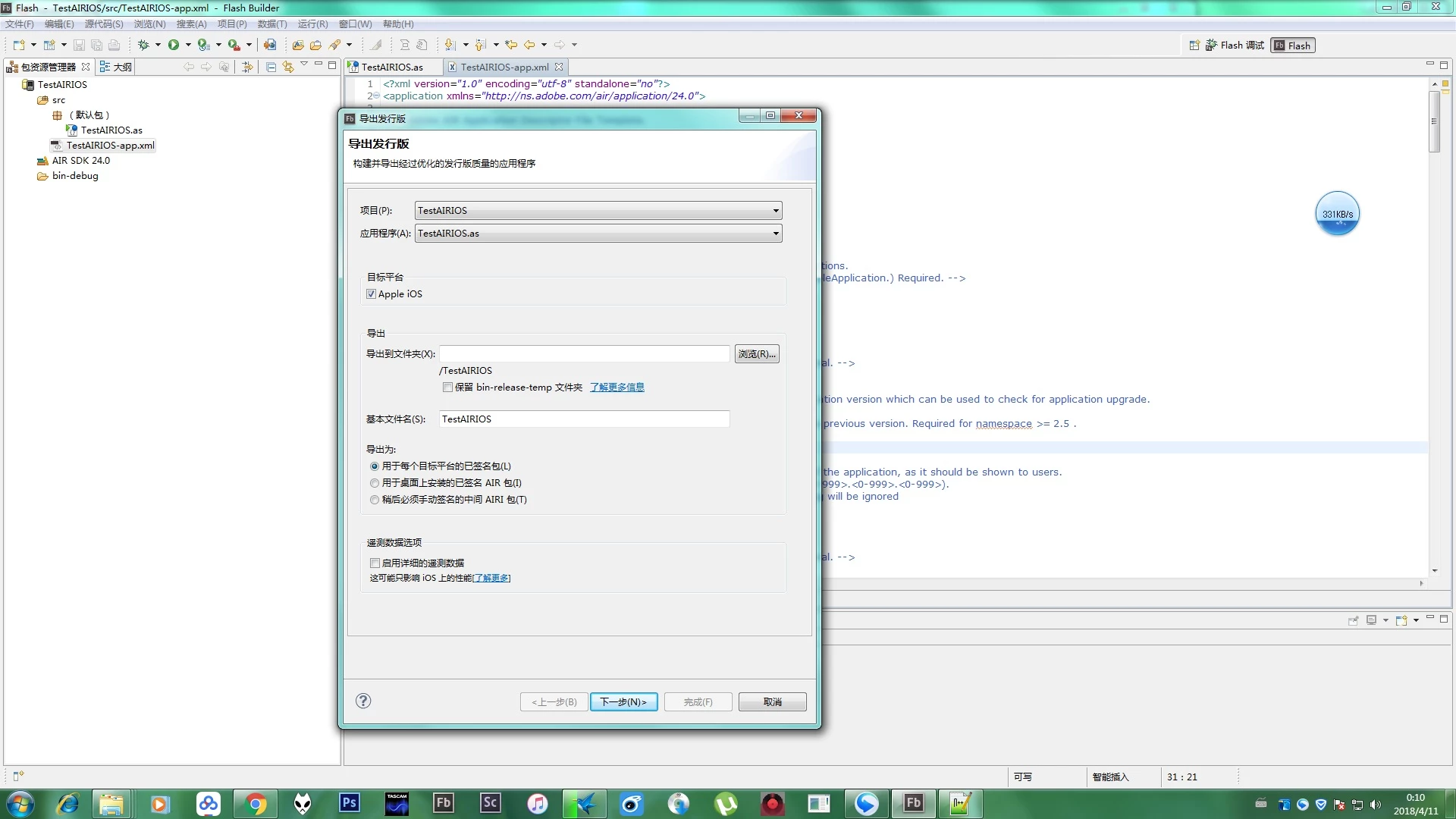Select signed AIR package for desktop option
The image size is (1456, 819).
(x=375, y=483)
